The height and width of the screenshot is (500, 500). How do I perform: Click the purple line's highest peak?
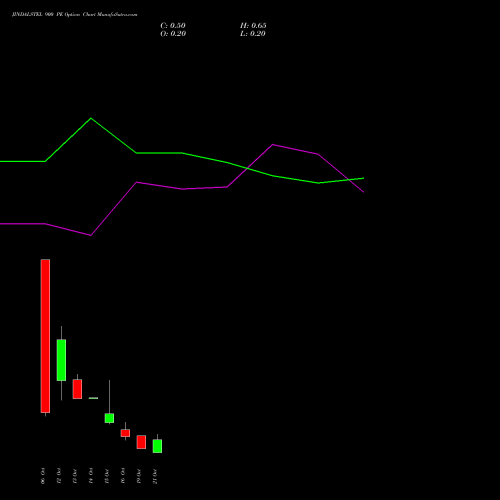point(273,145)
